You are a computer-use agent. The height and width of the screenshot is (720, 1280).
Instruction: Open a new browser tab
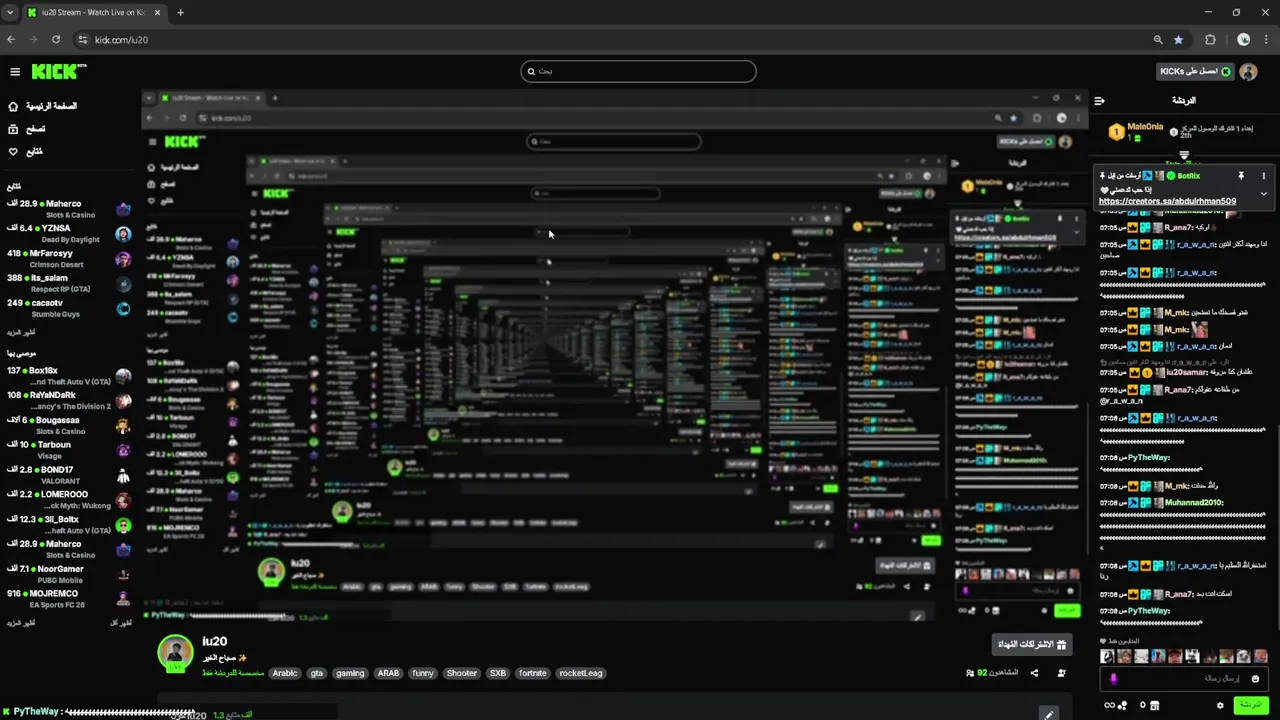click(x=180, y=13)
